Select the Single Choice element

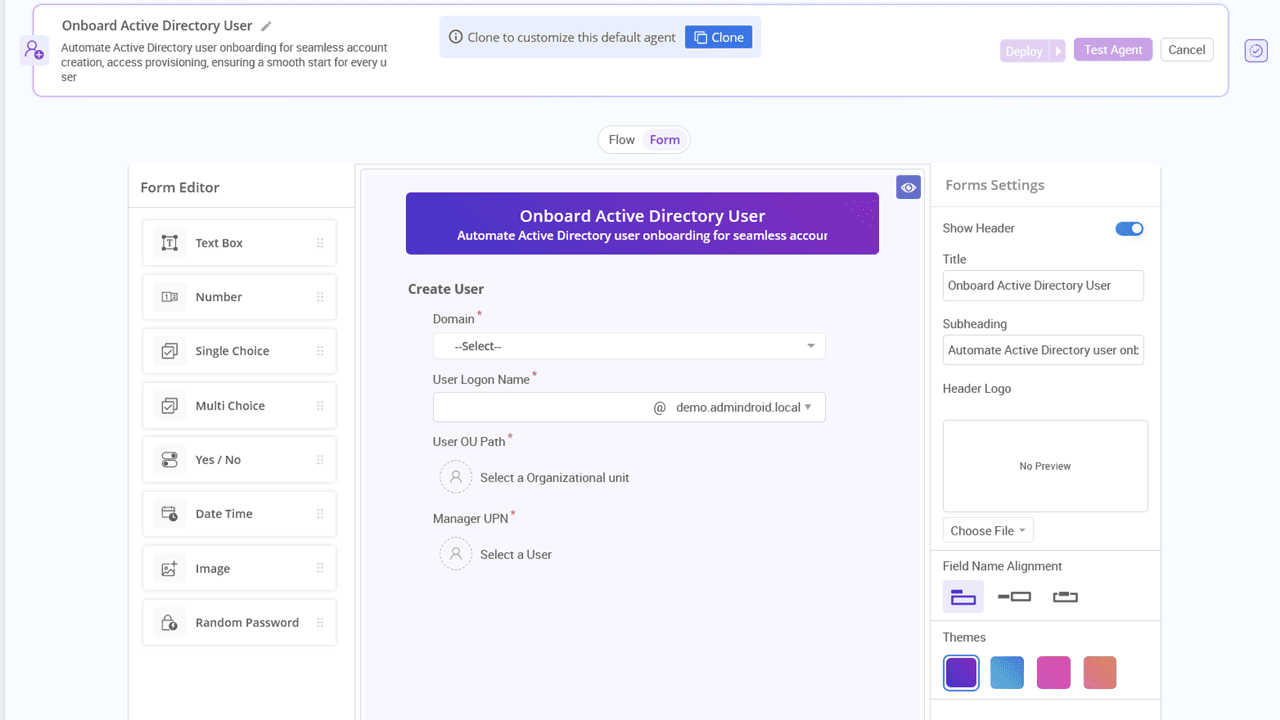239,350
